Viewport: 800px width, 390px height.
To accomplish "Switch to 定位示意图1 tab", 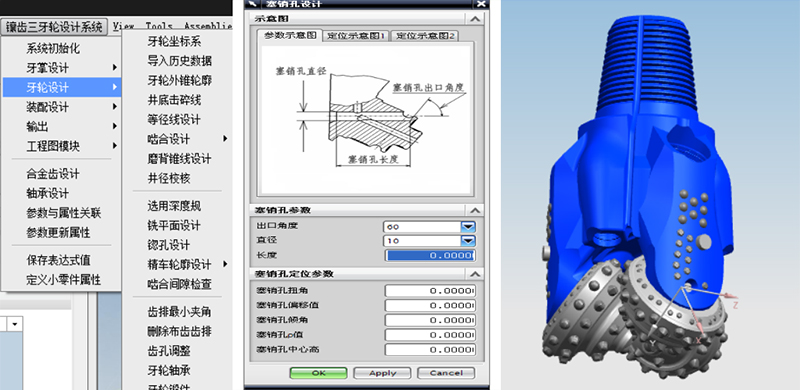I will coord(357,36).
